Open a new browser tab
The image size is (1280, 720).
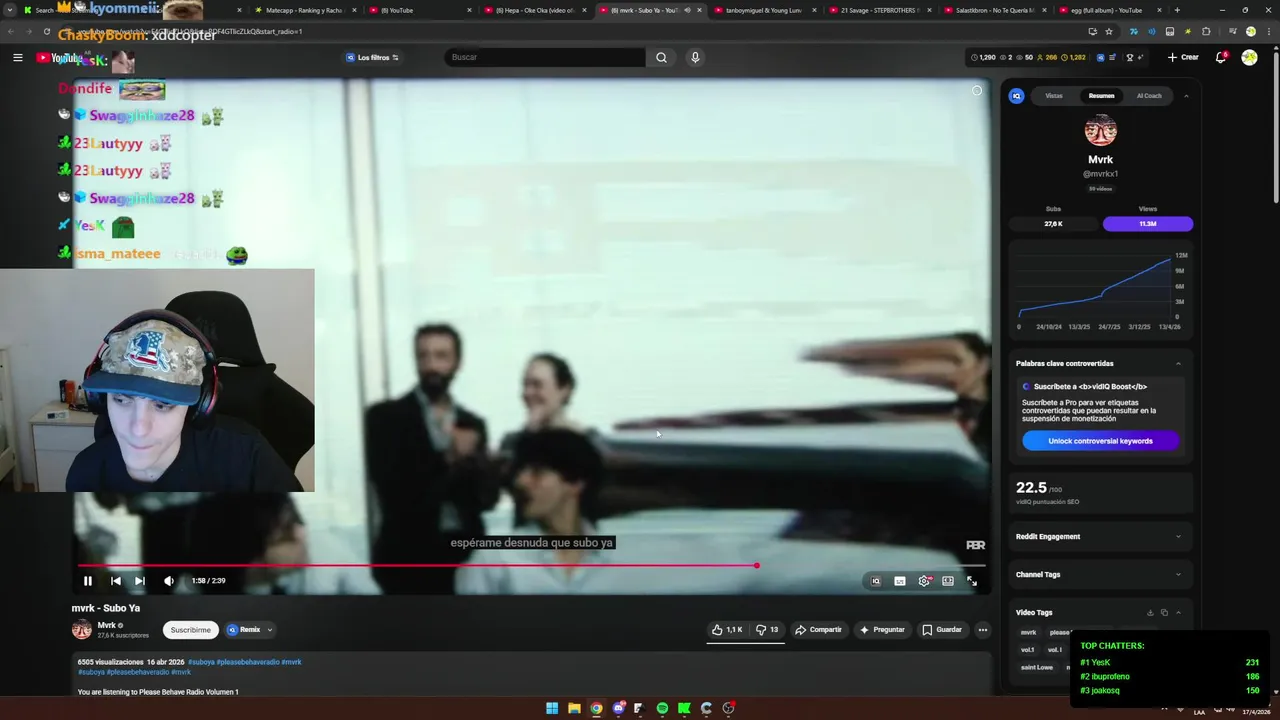coord(1177,10)
